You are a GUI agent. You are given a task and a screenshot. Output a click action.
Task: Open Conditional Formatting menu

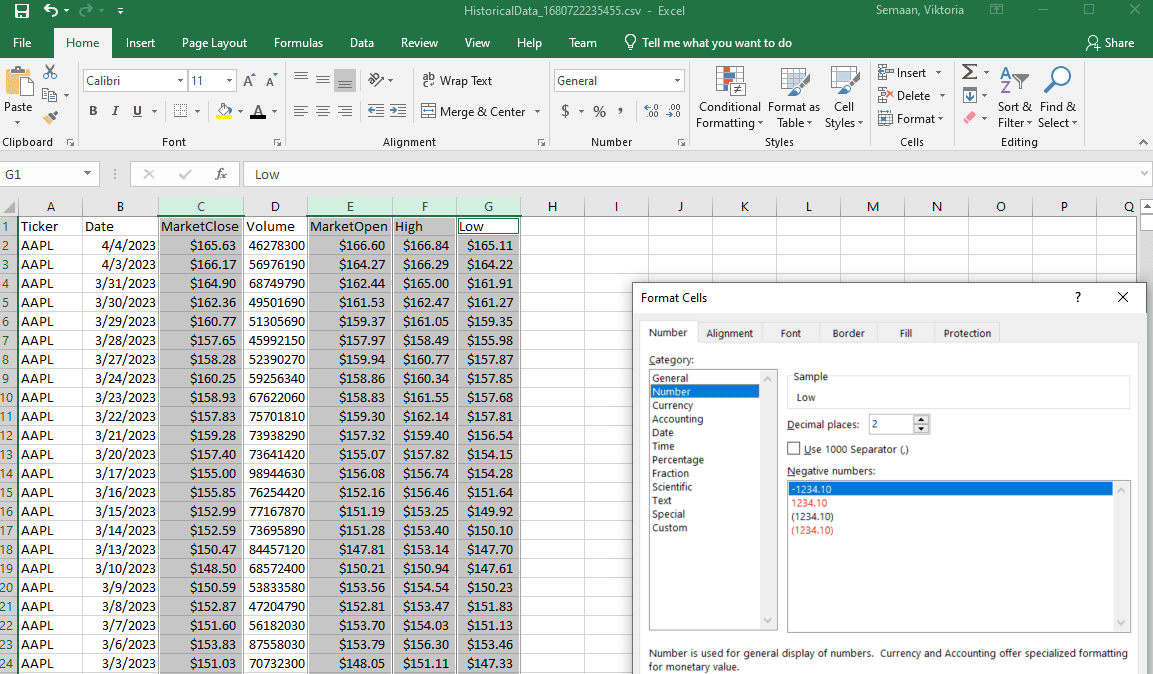point(729,97)
